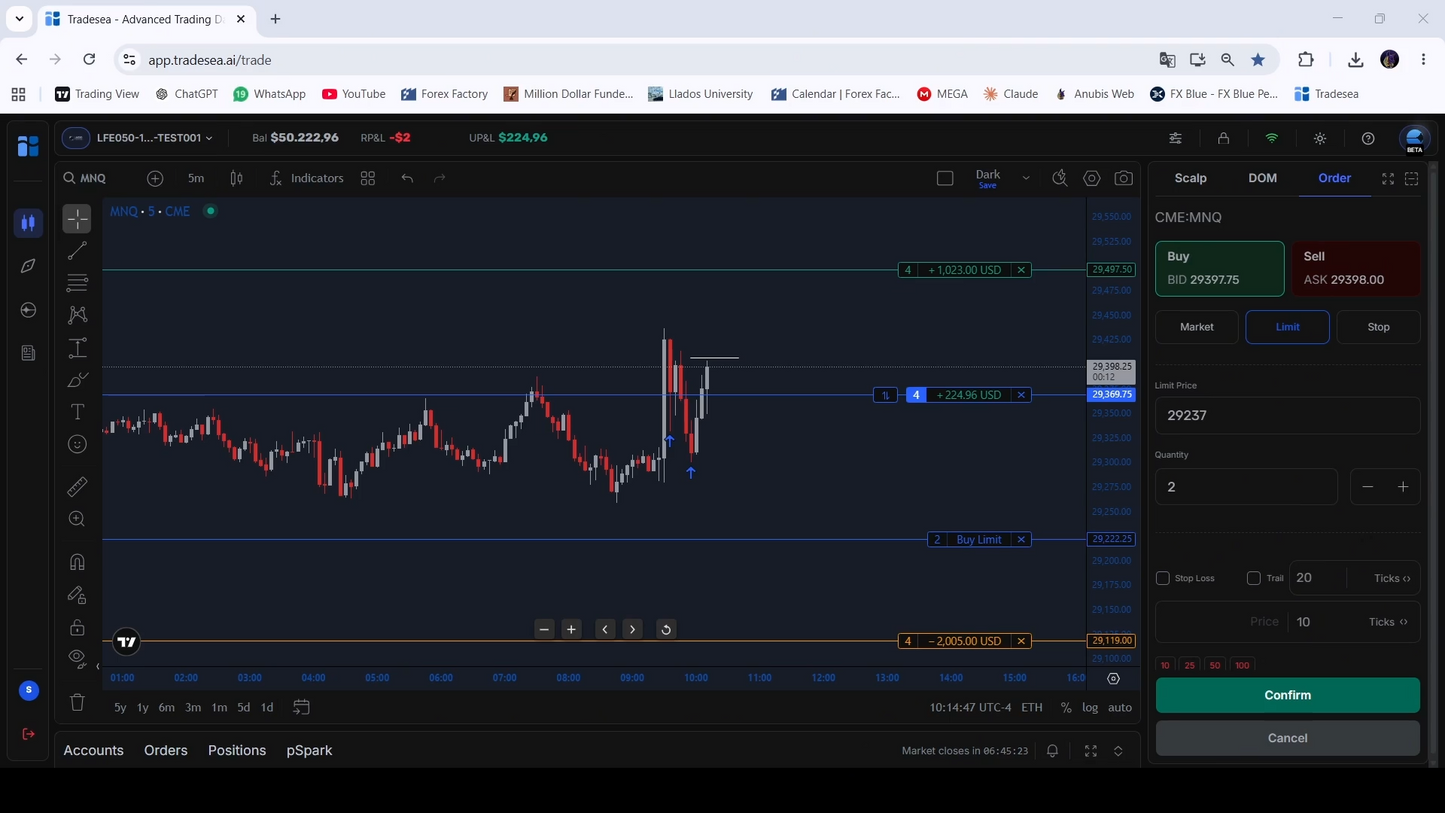Remove drawings with the trash icon
This screenshot has height=813, width=1445.
tap(77, 702)
